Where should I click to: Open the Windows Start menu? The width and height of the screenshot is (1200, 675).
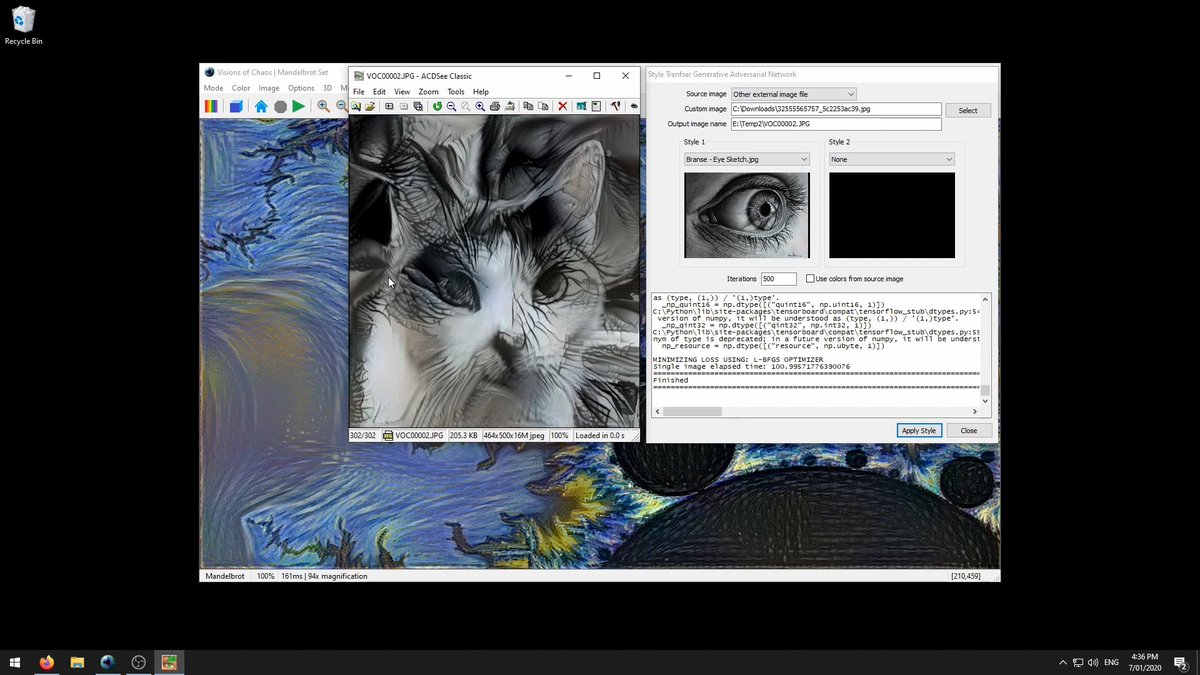15,662
